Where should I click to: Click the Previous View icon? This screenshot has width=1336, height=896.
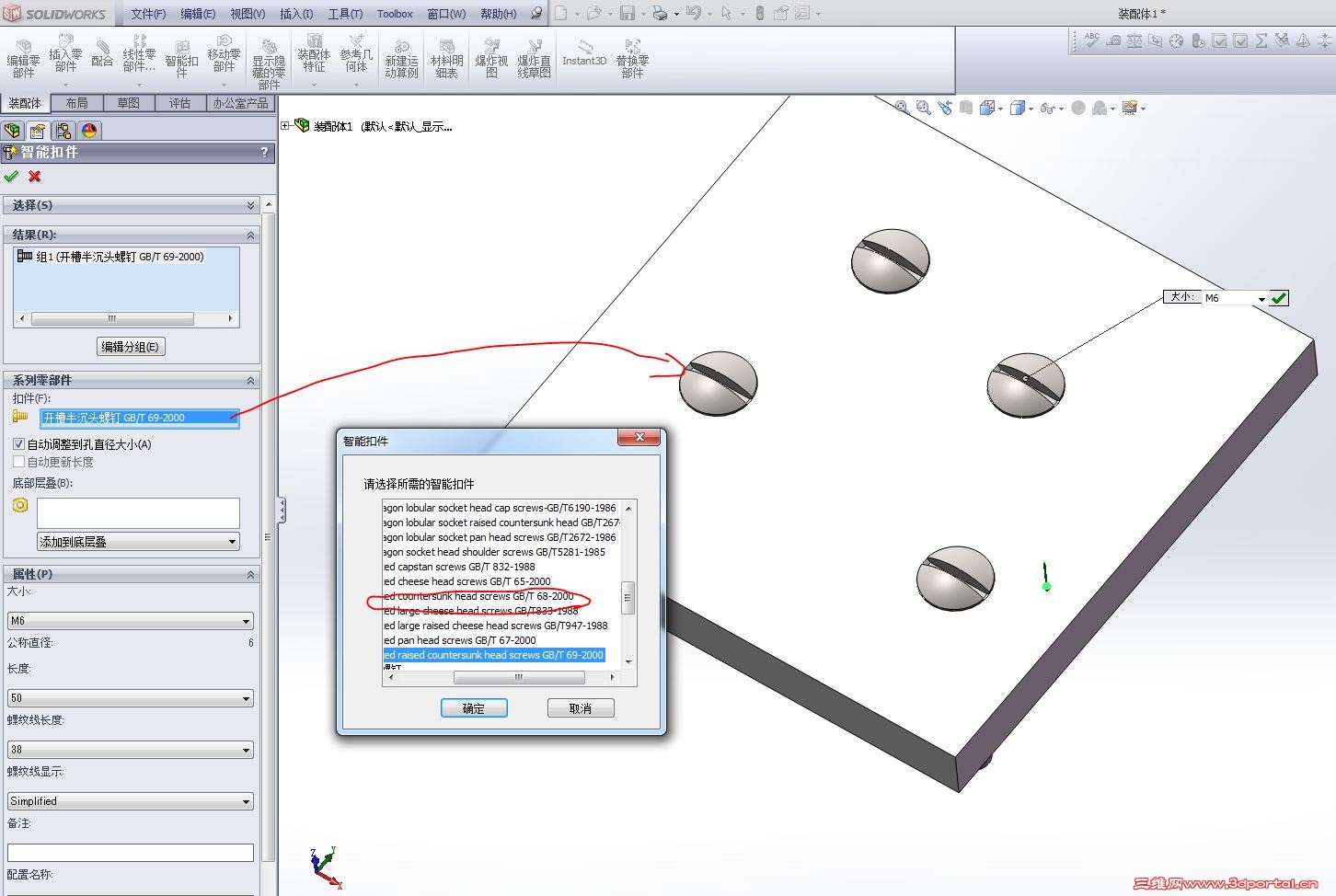tap(945, 108)
